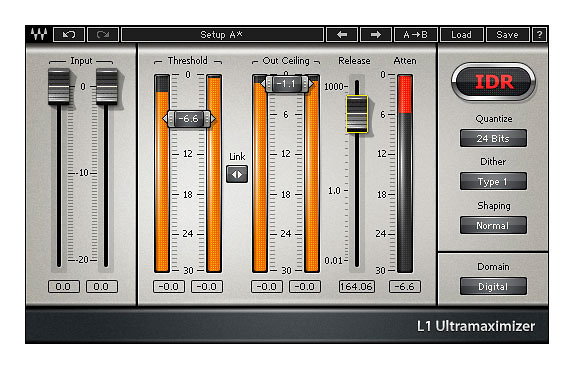Go to previous preset with left arrow
The height and width of the screenshot is (369, 574).
[342, 35]
